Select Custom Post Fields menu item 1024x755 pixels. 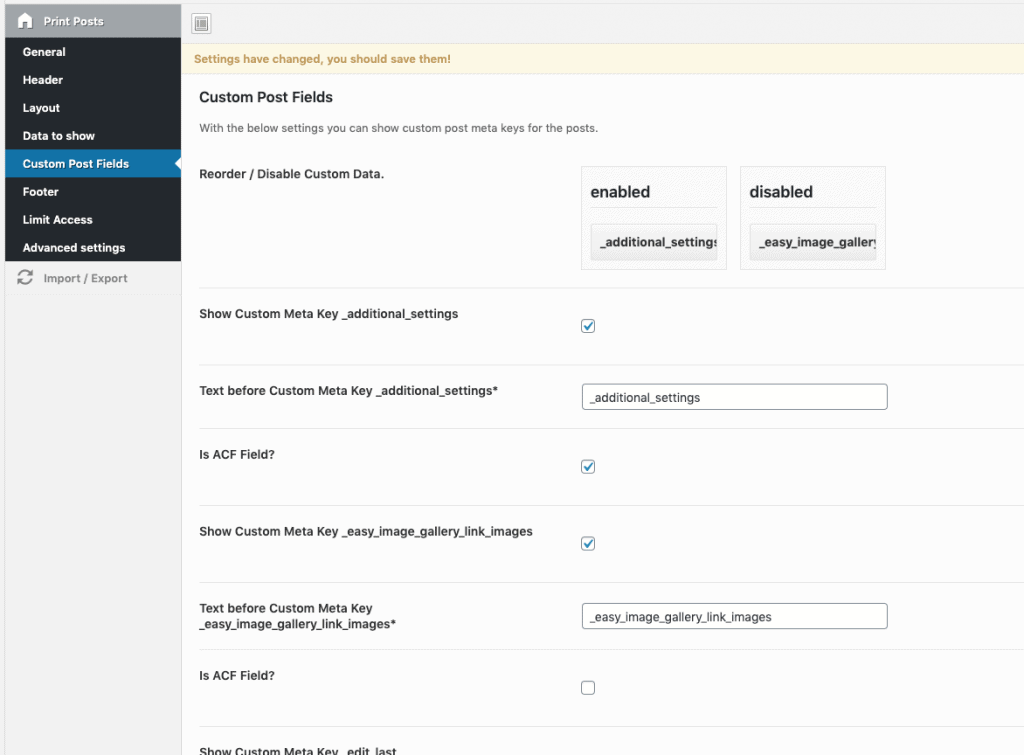click(76, 164)
